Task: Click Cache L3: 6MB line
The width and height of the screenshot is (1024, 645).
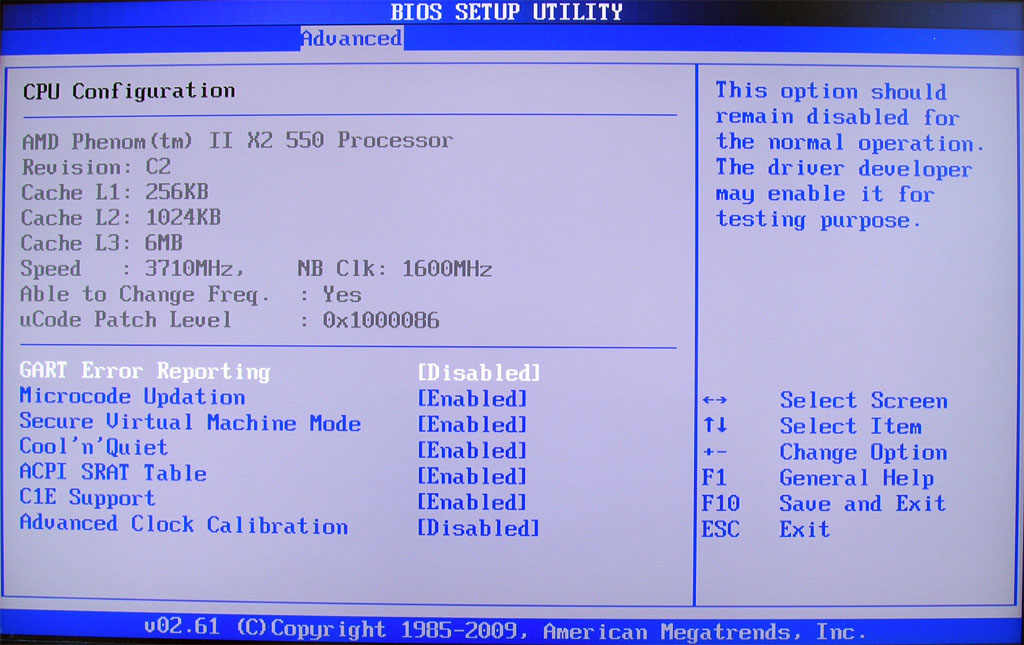Action: click(x=102, y=243)
